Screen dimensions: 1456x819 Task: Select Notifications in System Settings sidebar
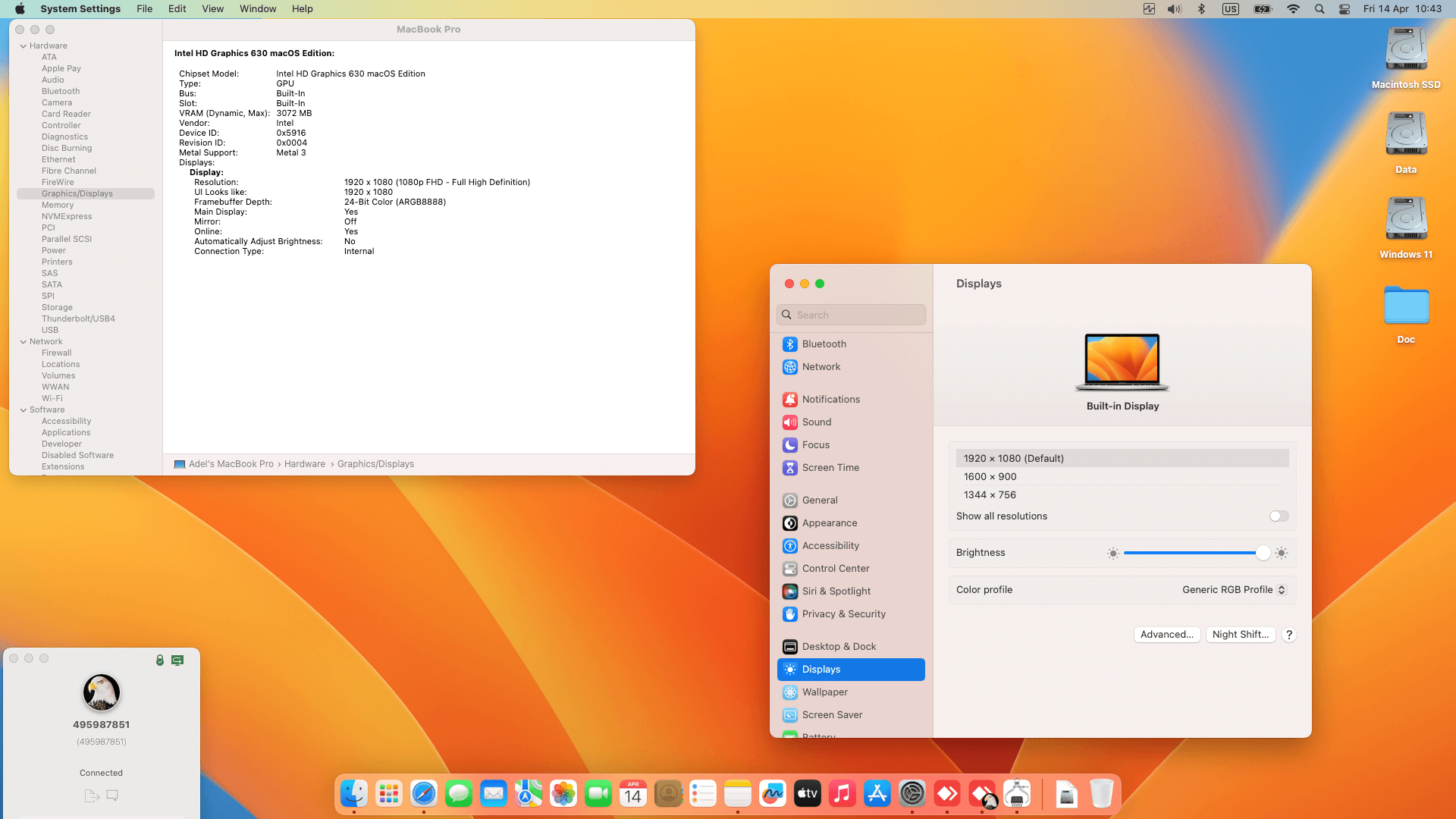(831, 399)
